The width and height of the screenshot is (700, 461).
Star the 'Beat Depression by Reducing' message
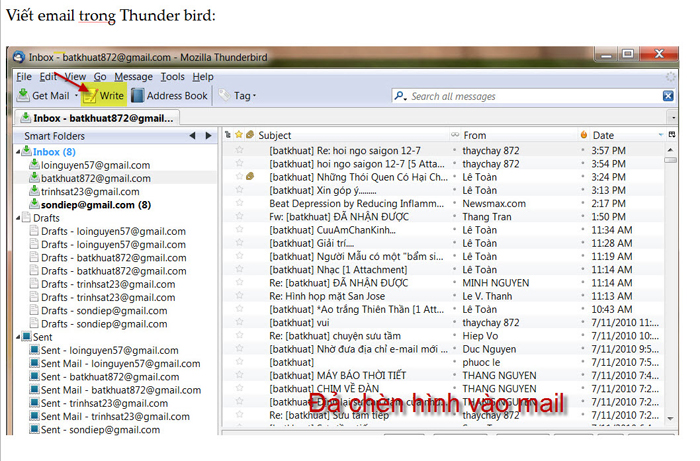pos(239,203)
